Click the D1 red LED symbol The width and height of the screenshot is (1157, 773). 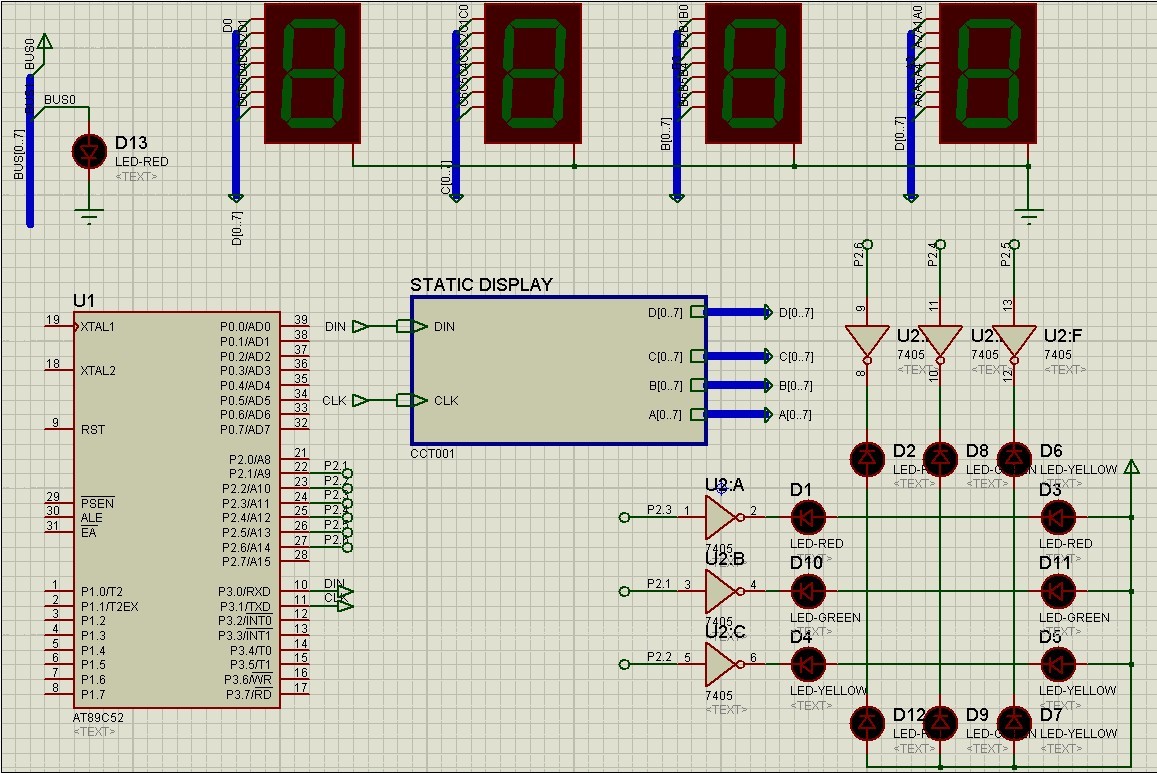[x=808, y=517]
